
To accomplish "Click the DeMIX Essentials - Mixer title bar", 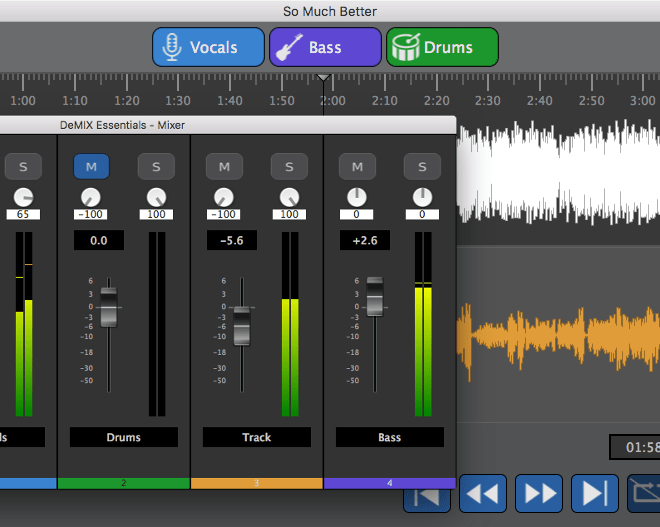I will pyautogui.click(x=227, y=125).
